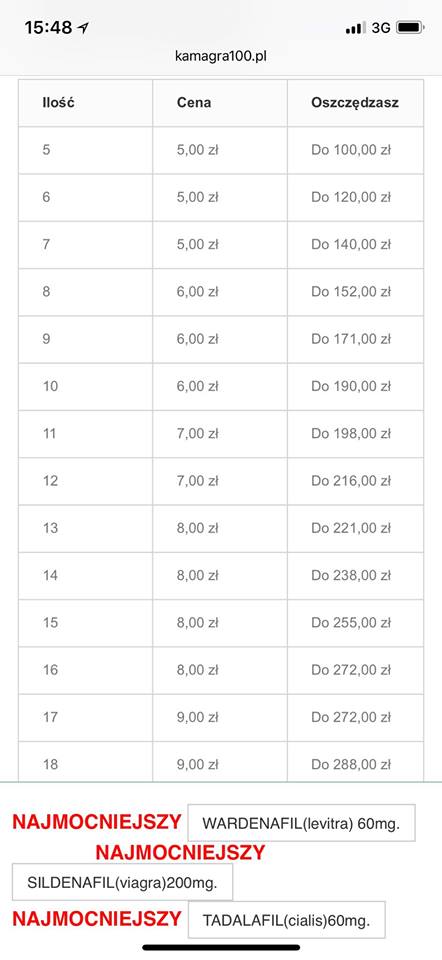Tap the 15:48 clock in status bar
The image size is (442, 960).
pyautogui.click(x=48, y=28)
